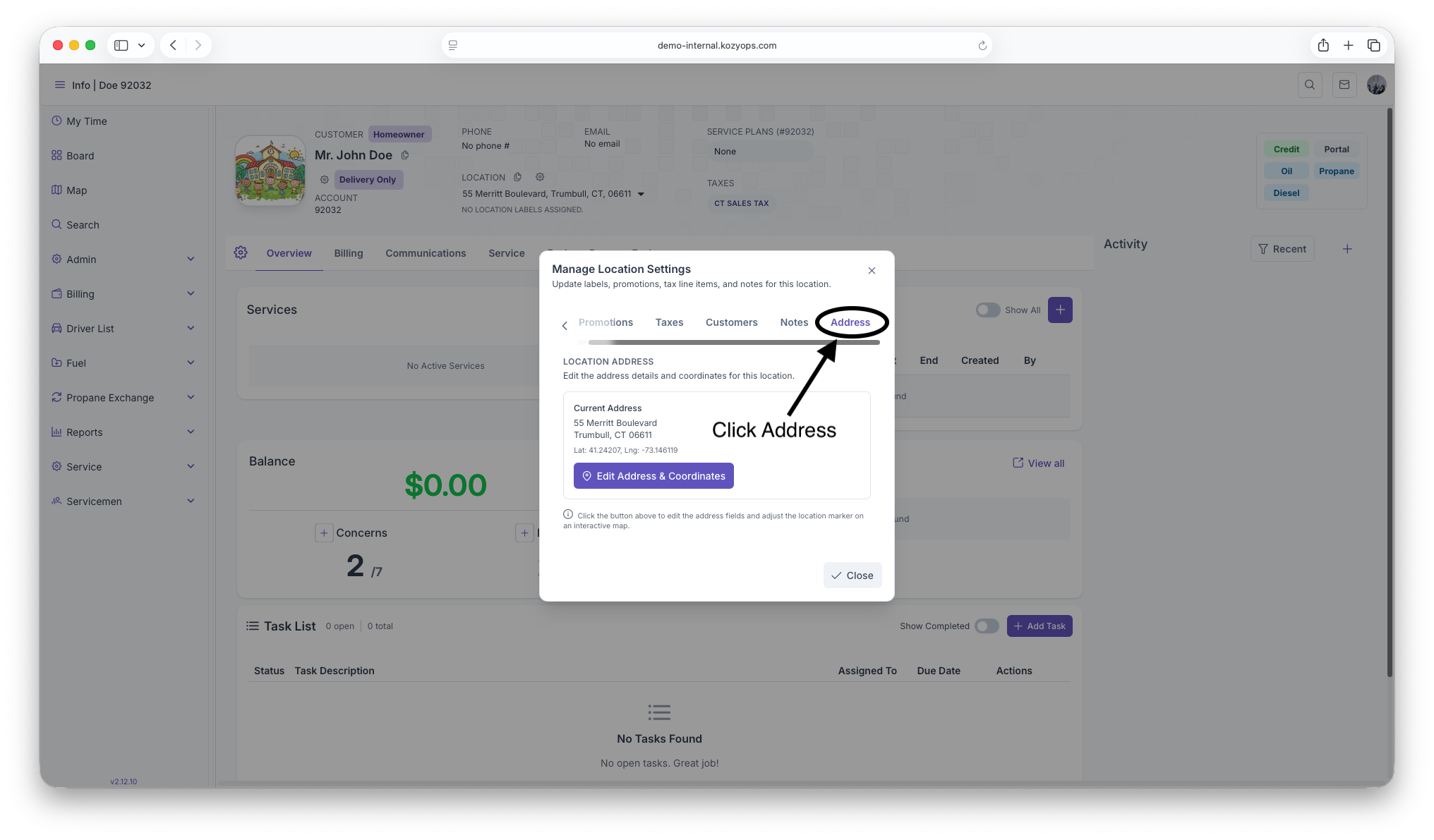Image resolution: width=1434 pixels, height=840 pixels.
Task: Click Edit Address & Coordinates button
Action: (653, 475)
